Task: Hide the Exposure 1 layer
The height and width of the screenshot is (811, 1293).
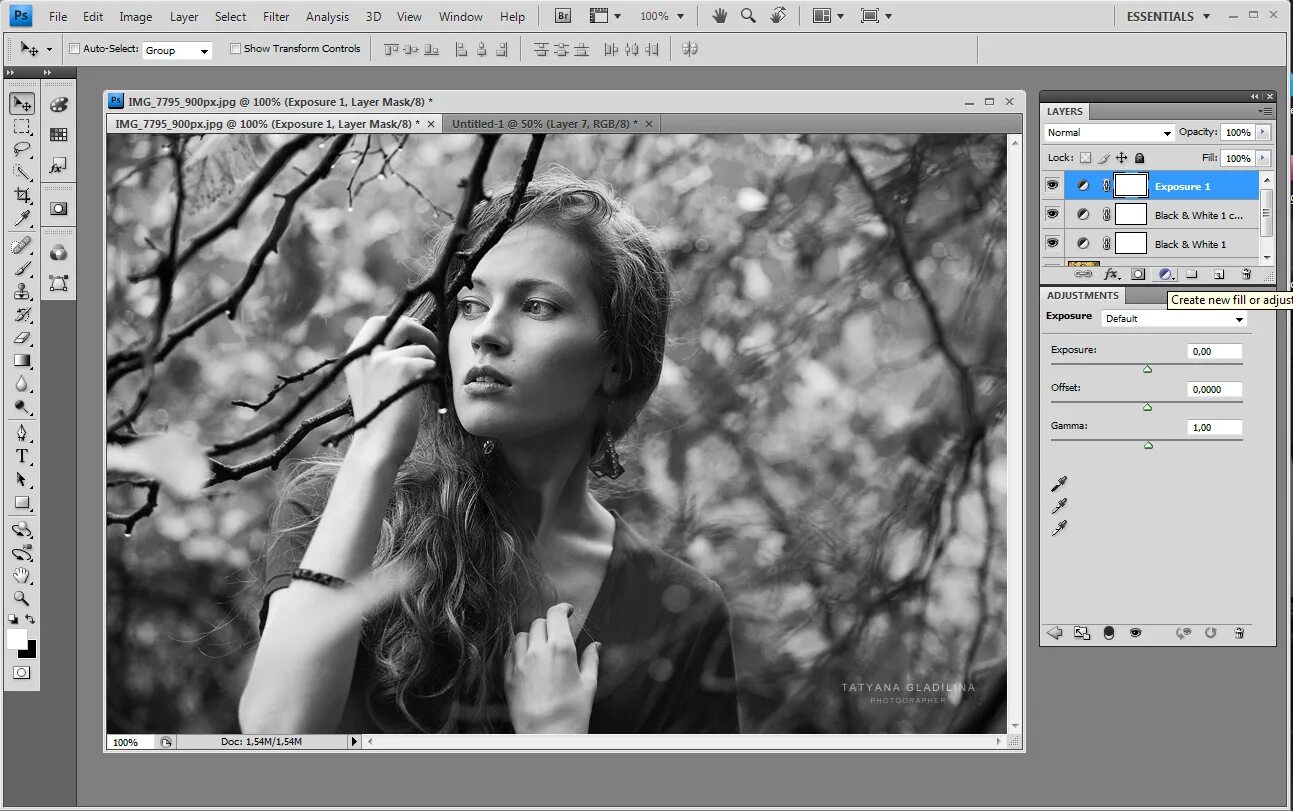Action: (1052, 185)
